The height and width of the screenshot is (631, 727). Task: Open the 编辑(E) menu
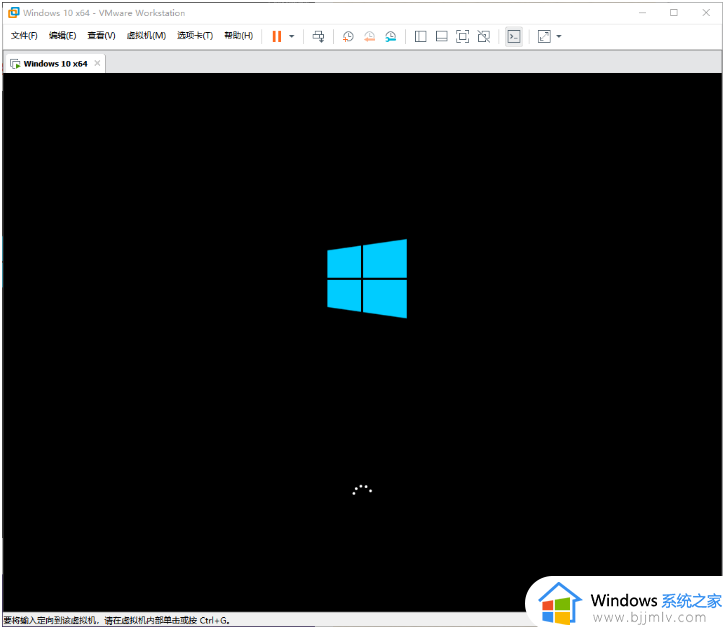click(x=63, y=36)
